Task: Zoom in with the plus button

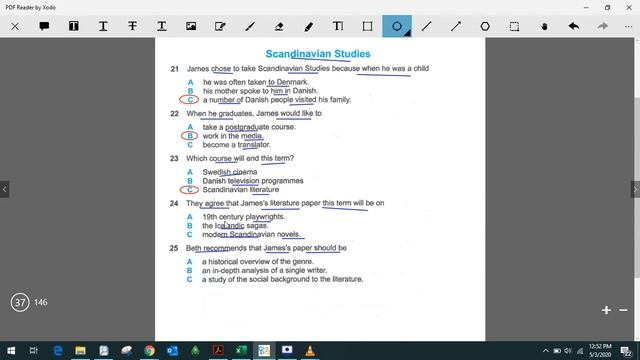Action: pos(606,310)
